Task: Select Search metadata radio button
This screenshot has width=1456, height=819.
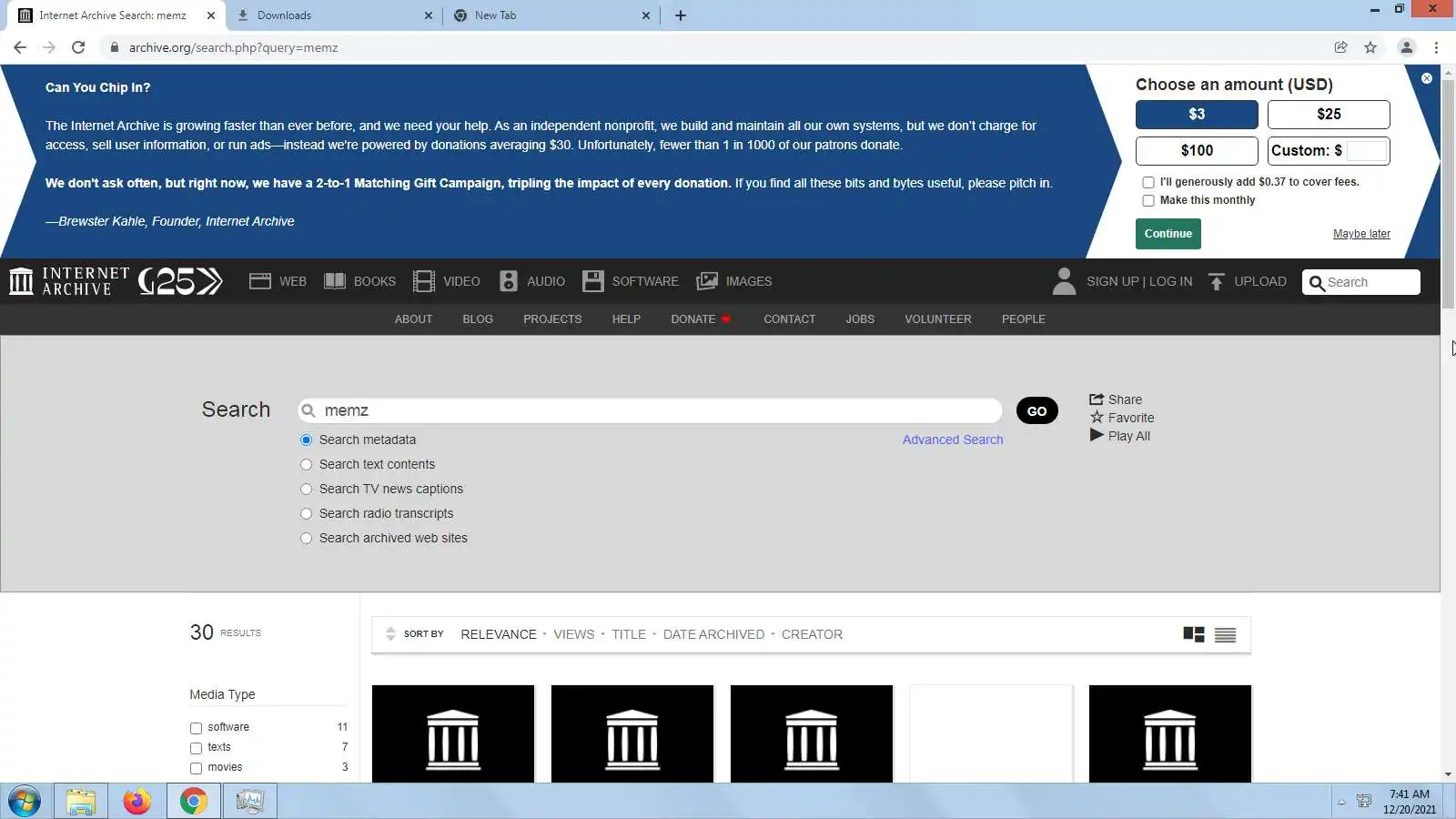Action: (x=307, y=440)
